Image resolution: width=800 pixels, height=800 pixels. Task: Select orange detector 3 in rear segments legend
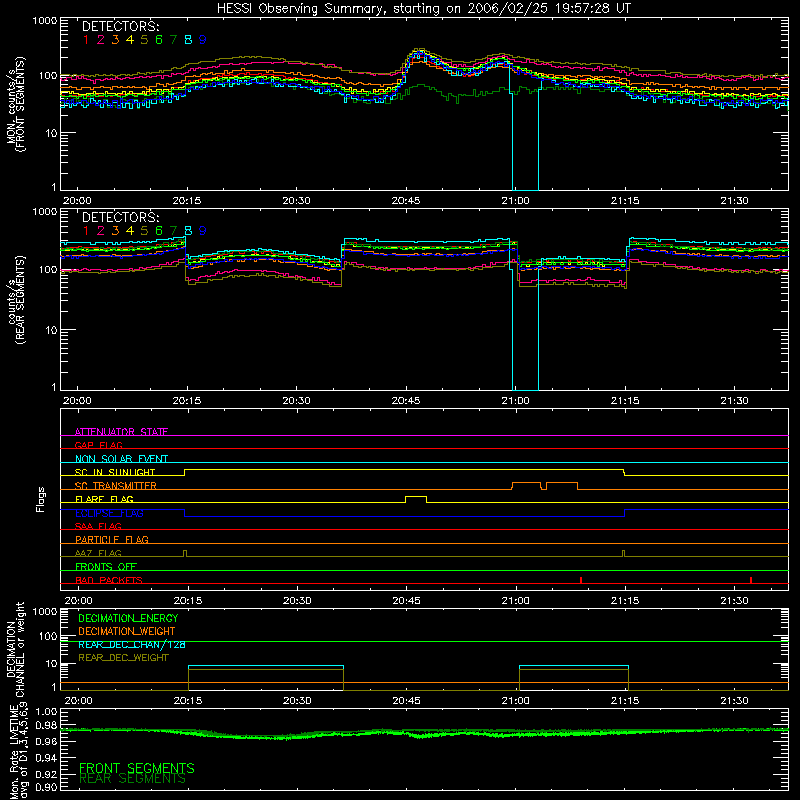[115, 231]
